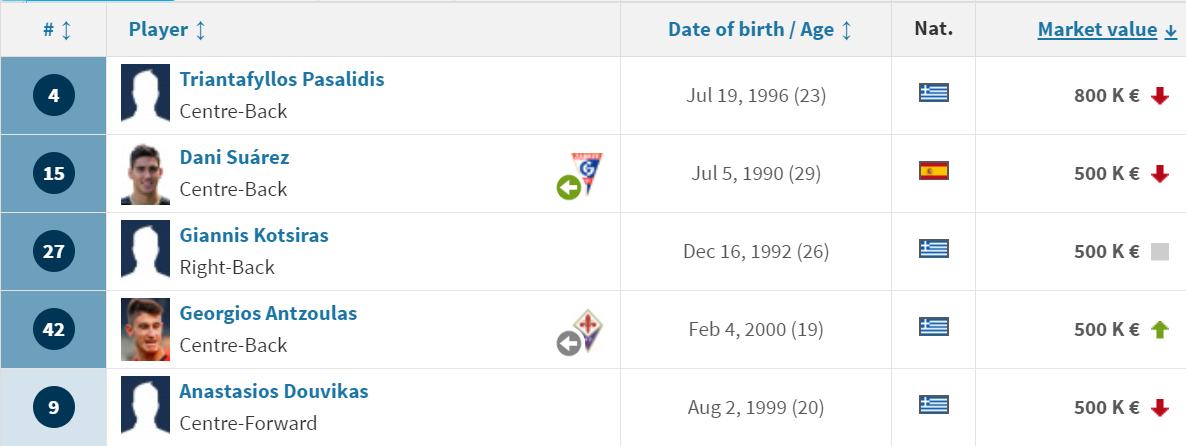
Task: Click Dani Suárez portrait photo
Action: point(145,174)
